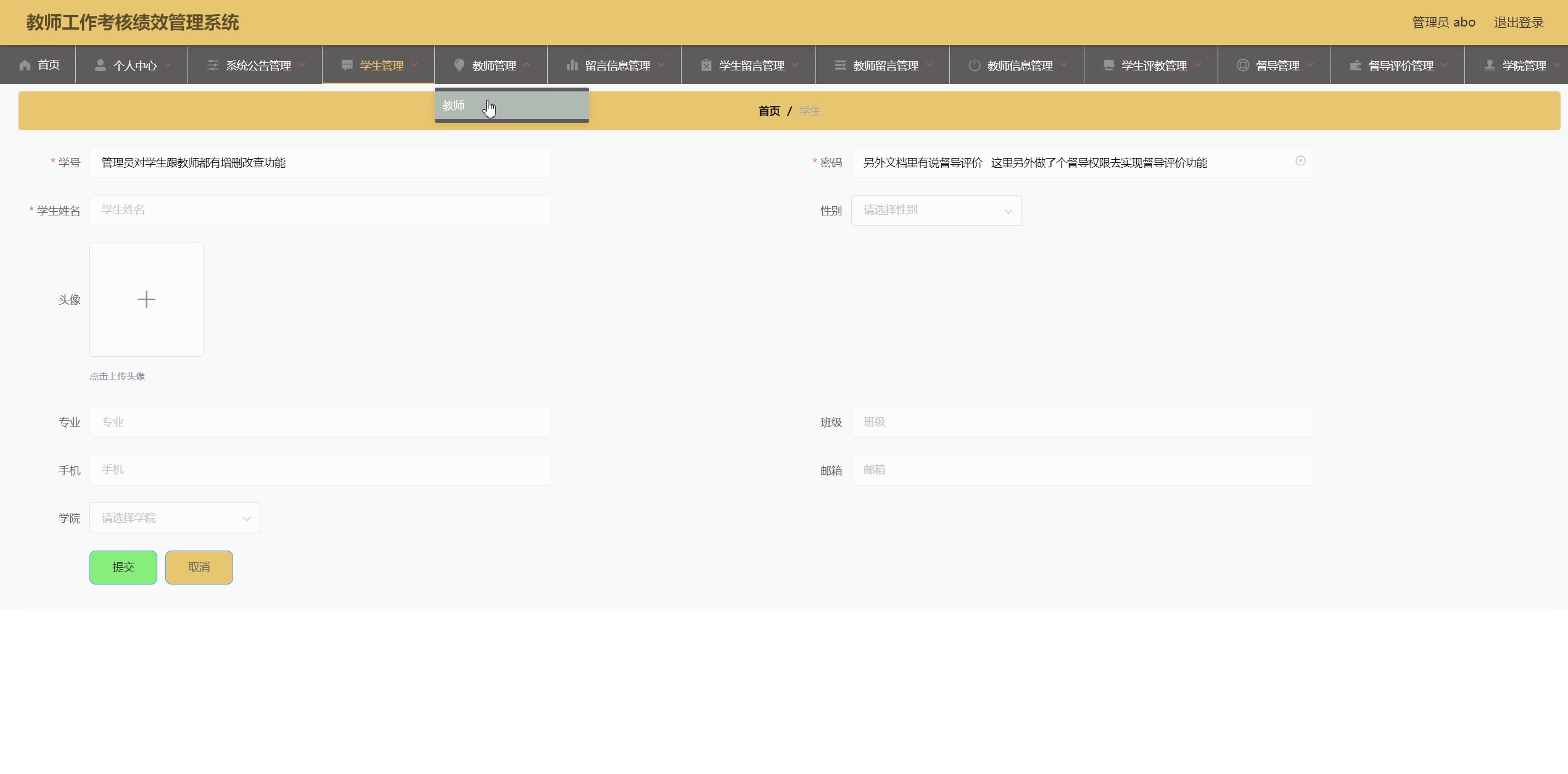This screenshot has height=774, width=1568.
Task: Click the clipboard icon beside 学生留言管理
Action: [706, 65]
